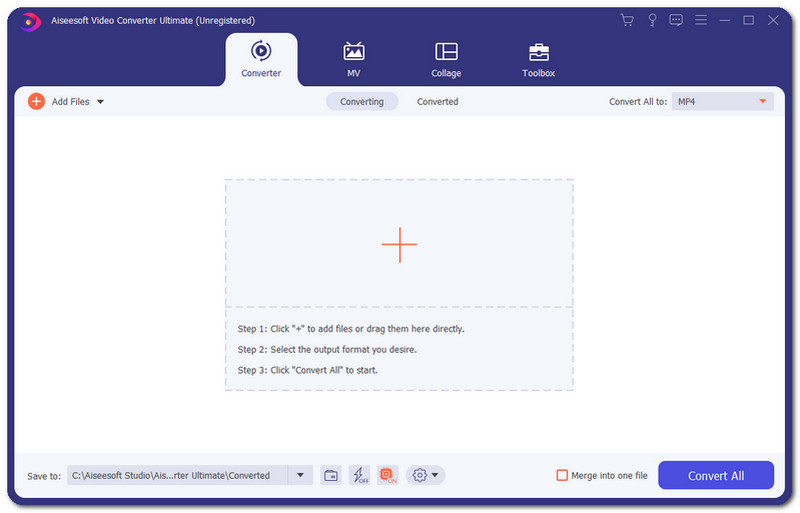This screenshot has width=800, height=513.
Task: Click the orange plus Add Files icon
Action: point(36,101)
